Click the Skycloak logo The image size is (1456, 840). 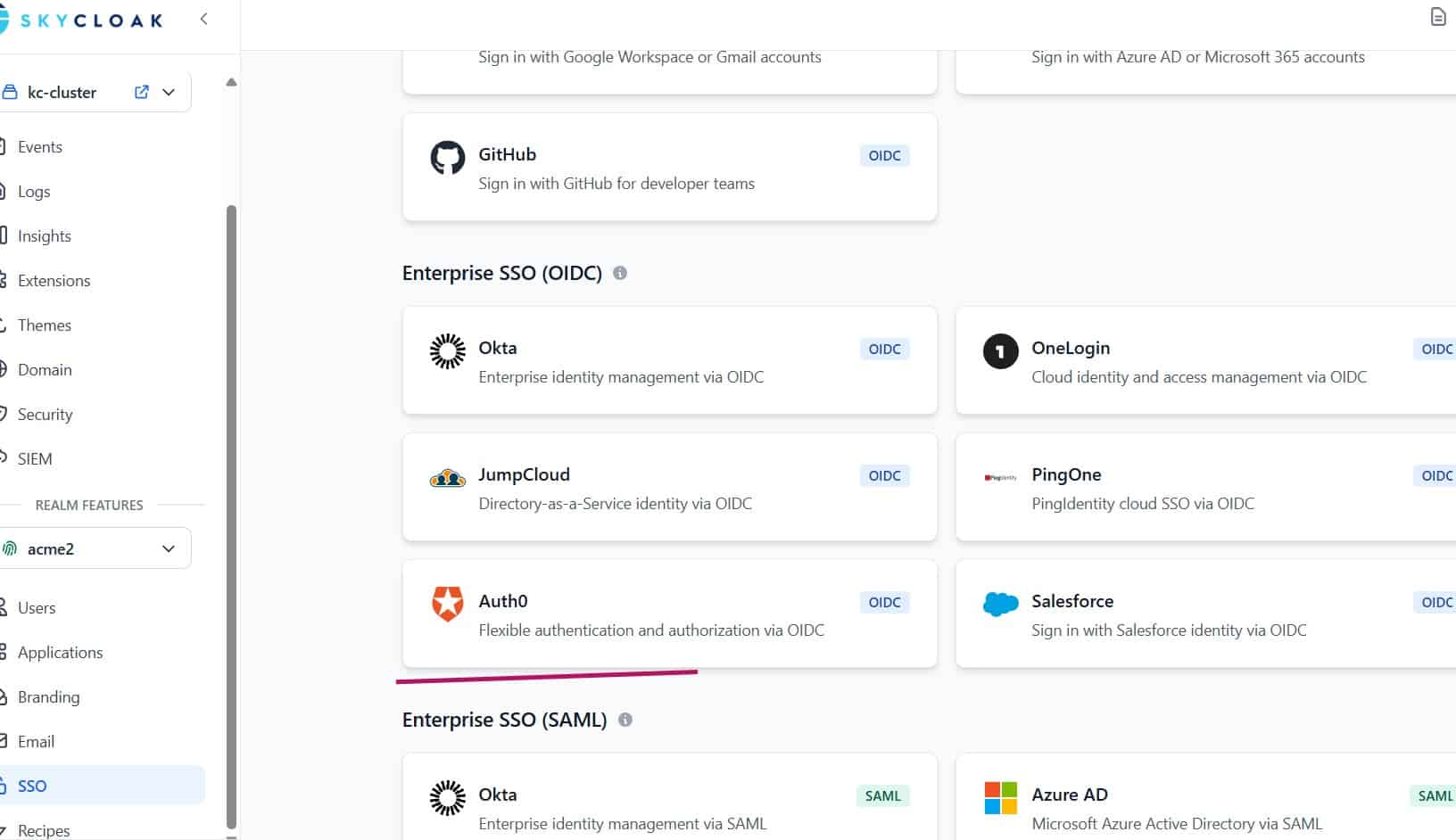pos(85,19)
